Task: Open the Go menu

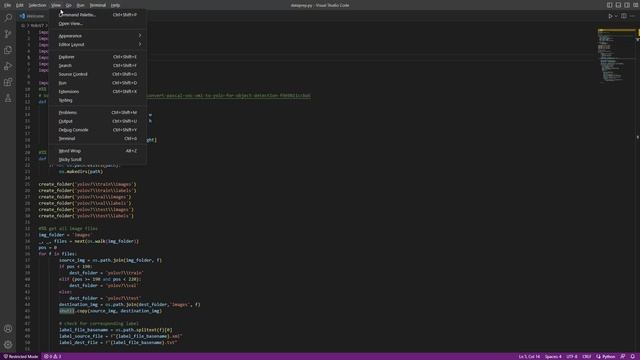Action: tap(69, 5)
